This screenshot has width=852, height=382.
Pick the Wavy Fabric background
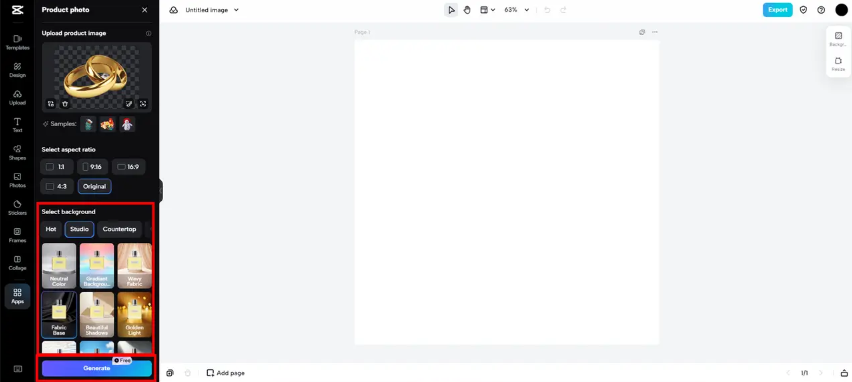pos(134,265)
